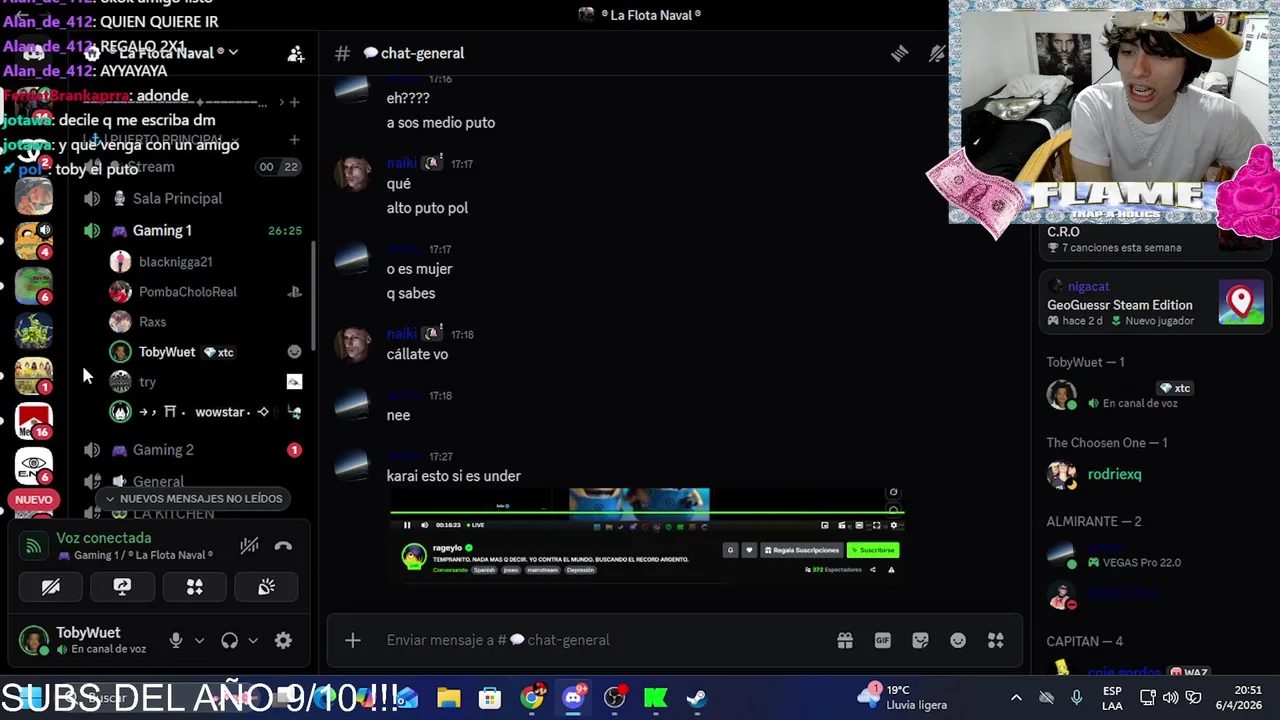The height and width of the screenshot is (720, 1280).
Task: Click Regala Suscripciones on stream embed
Action: click(x=802, y=550)
